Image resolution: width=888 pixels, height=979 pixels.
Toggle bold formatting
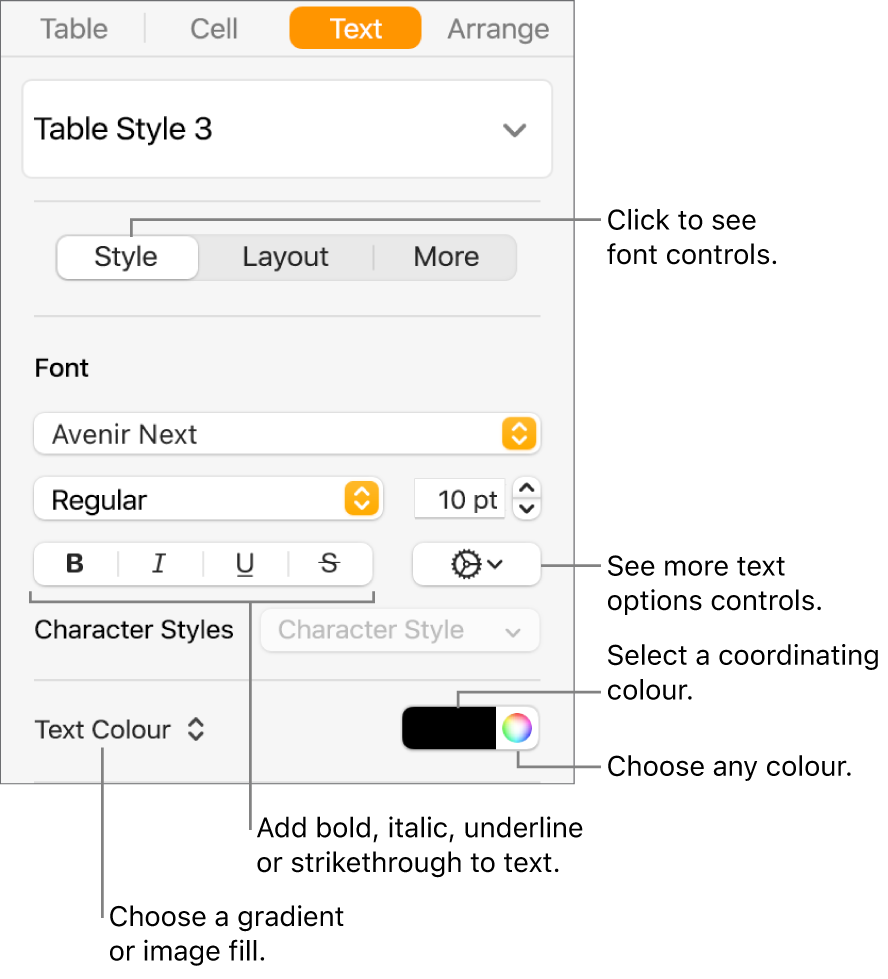(x=75, y=564)
